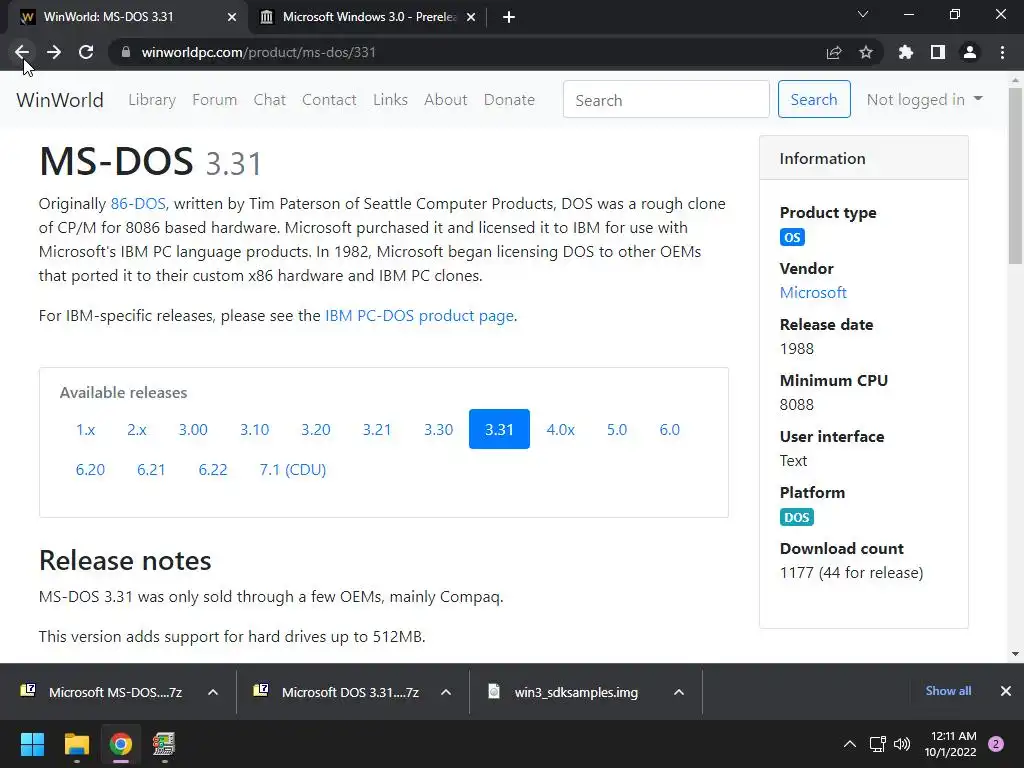This screenshot has width=1024, height=768.
Task: Select release 3.00
Action: [x=193, y=430]
